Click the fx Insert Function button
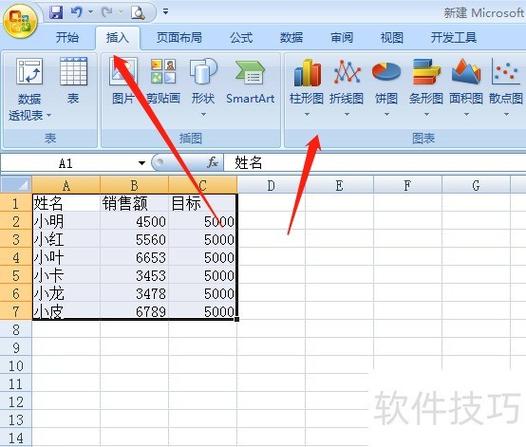526x447 pixels. pos(212,163)
